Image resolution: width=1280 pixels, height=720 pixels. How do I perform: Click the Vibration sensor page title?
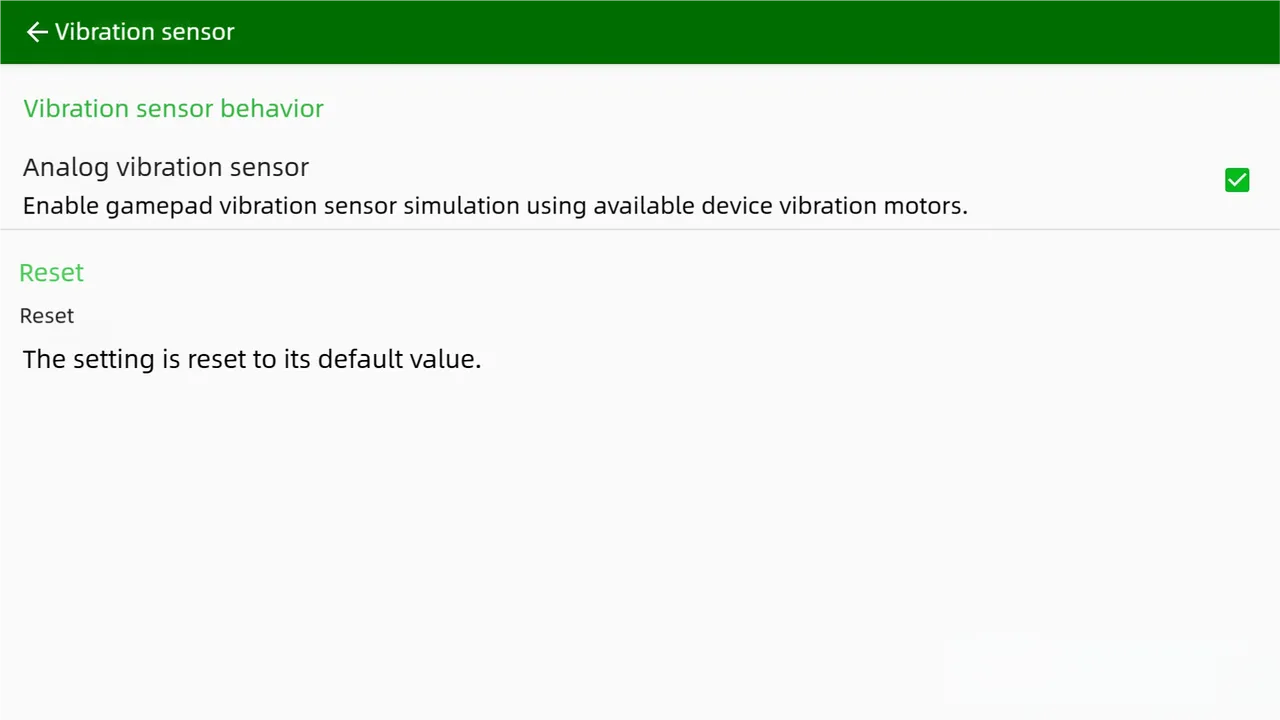coord(144,32)
